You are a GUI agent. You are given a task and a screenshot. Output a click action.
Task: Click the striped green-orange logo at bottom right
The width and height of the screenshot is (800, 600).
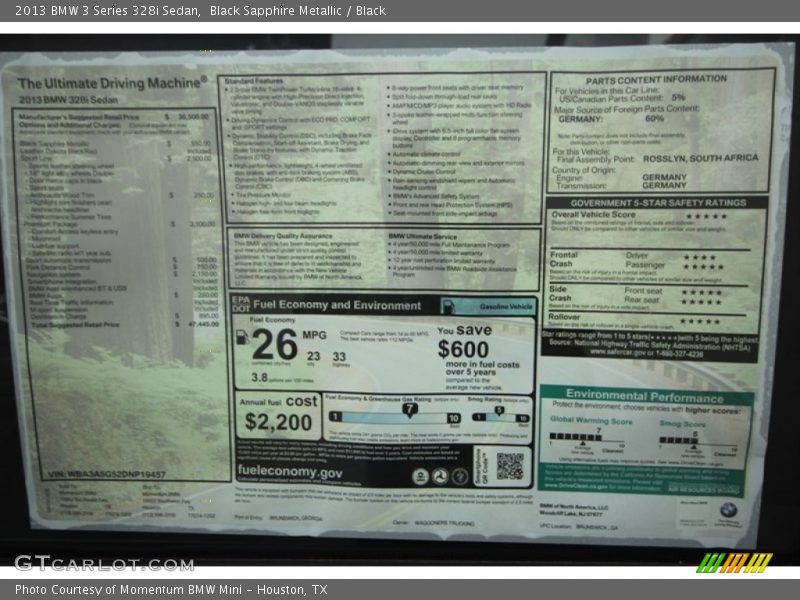point(735,563)
